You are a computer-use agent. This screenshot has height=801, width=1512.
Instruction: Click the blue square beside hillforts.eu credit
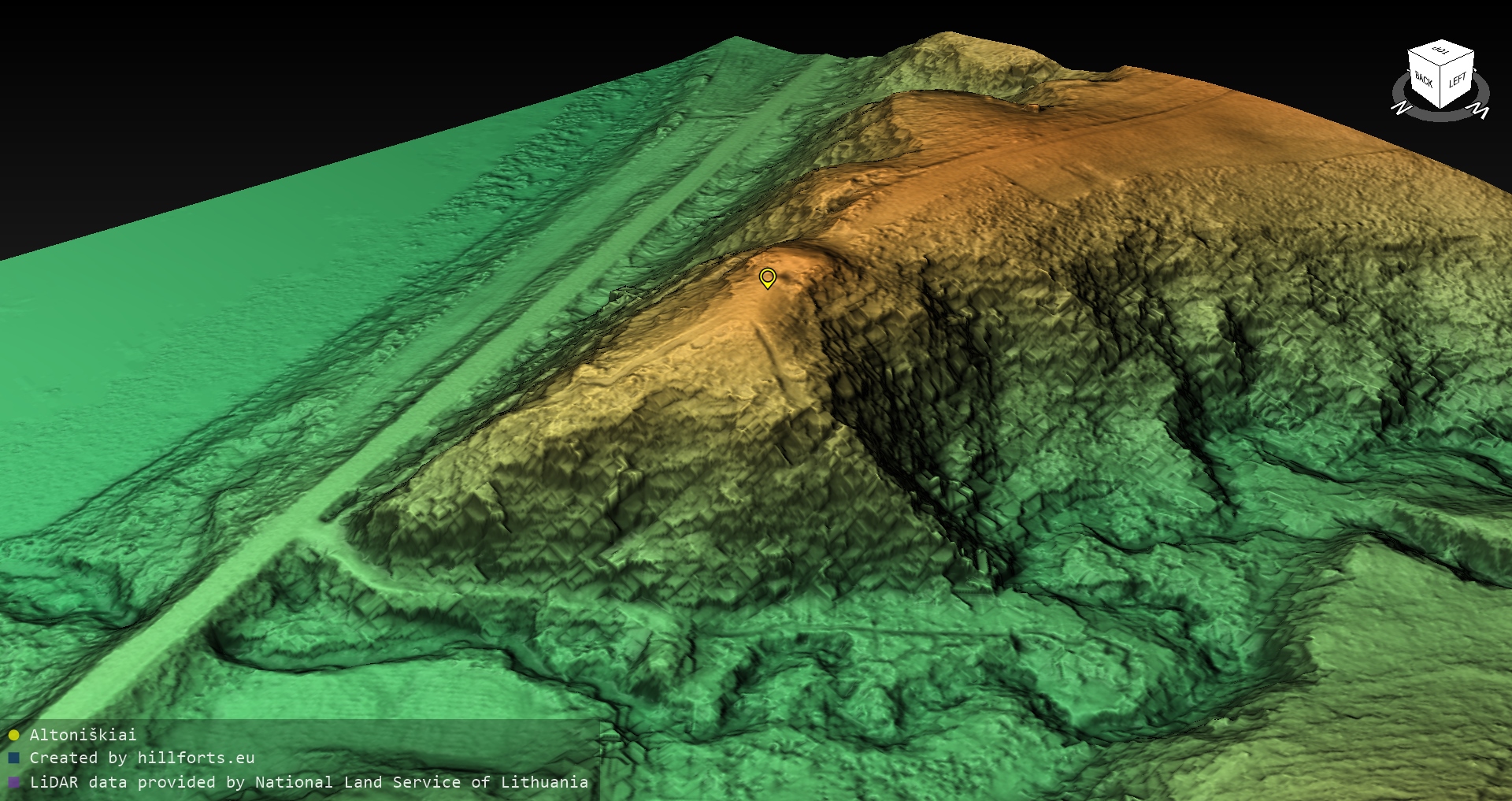(13, 758)
